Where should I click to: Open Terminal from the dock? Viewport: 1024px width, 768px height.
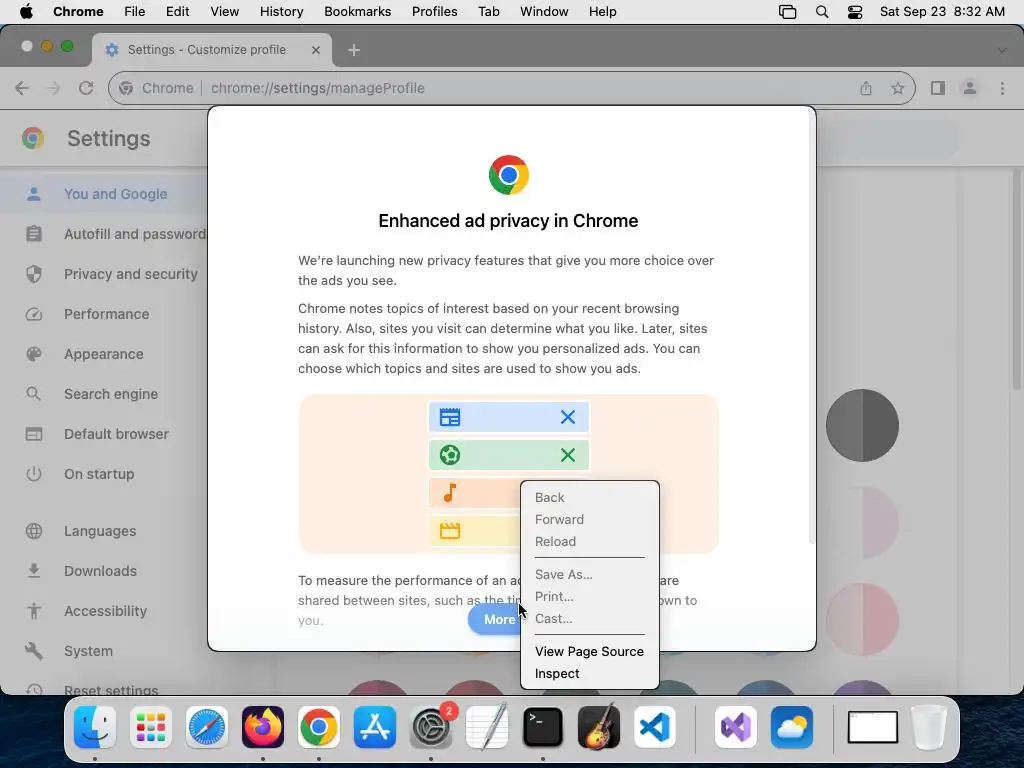tap(543, 727)
